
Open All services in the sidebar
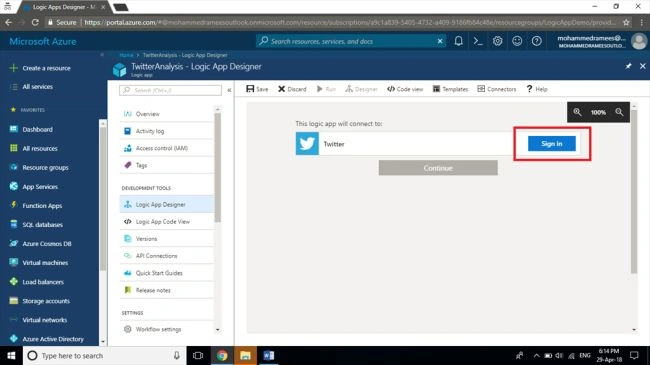point(32,87)
